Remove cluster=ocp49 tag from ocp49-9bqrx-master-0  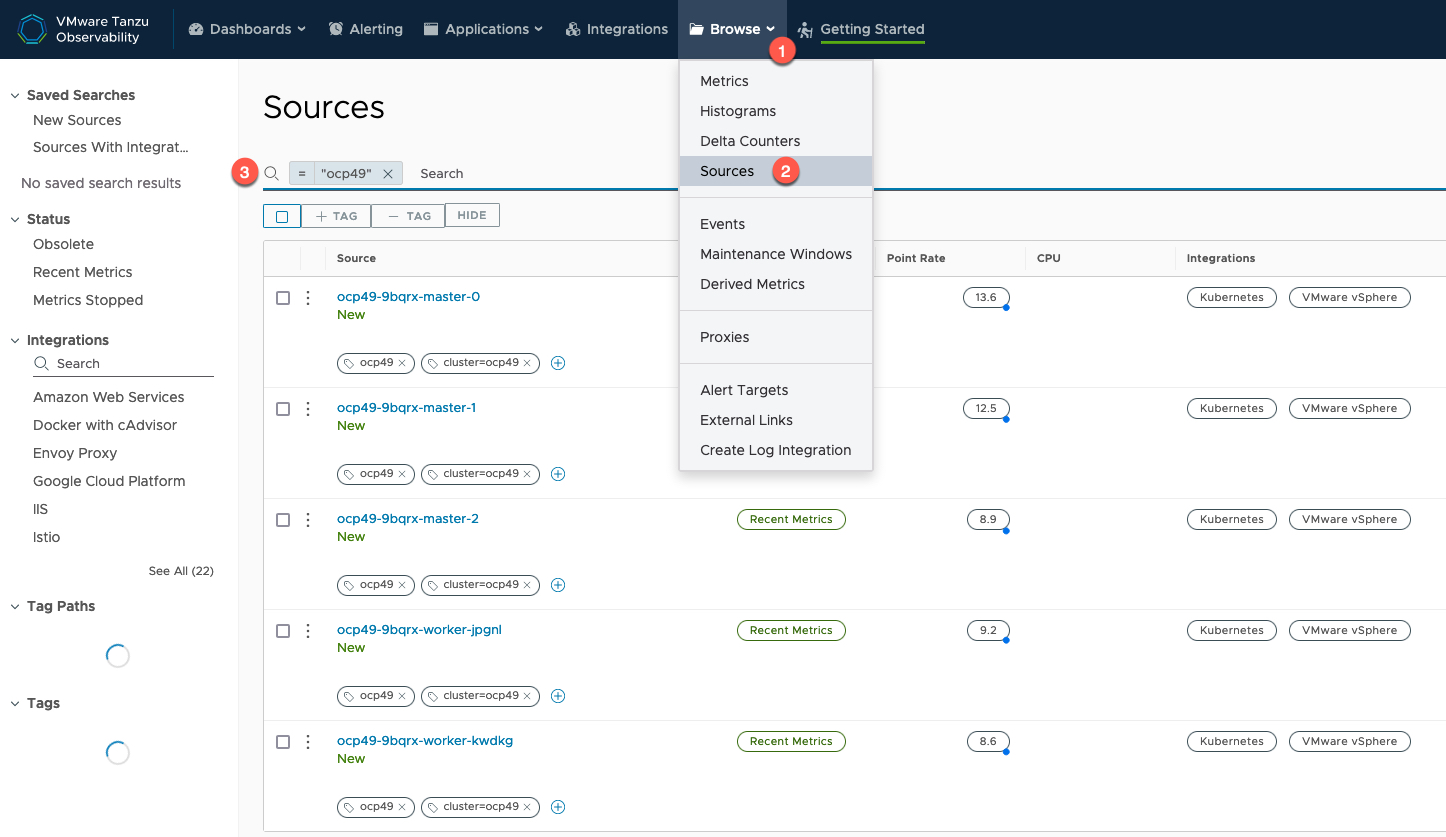pyautogui.click(x=527, y=363)
